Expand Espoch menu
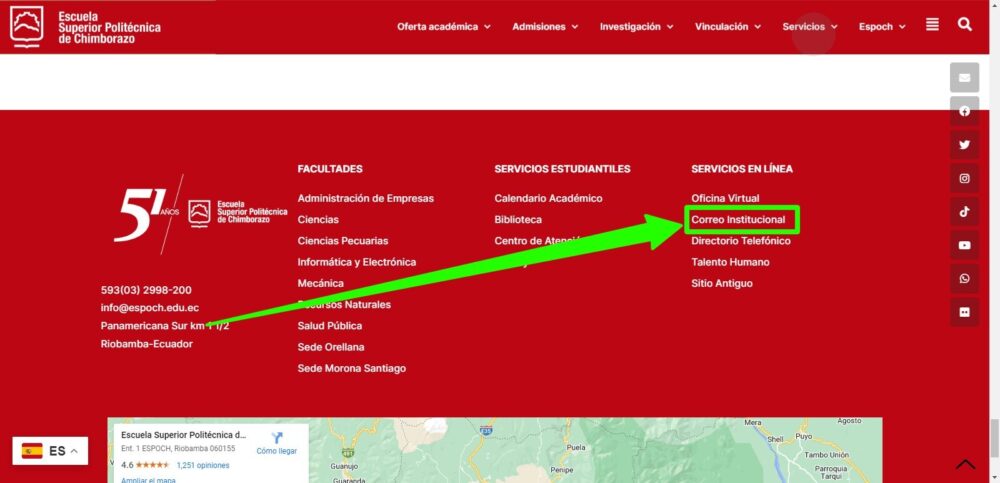1000x483 pixels. 882,27
